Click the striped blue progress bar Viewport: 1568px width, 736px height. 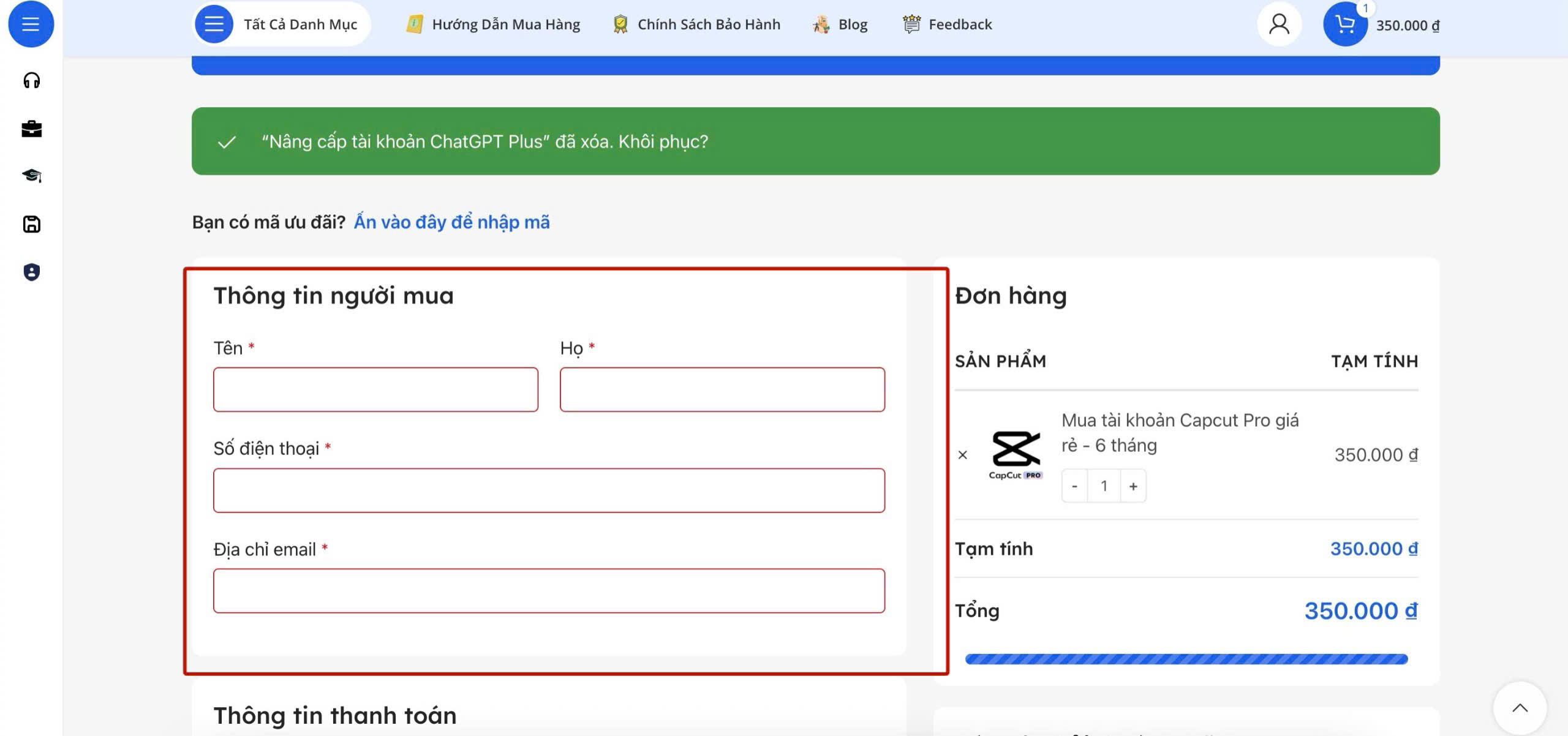1186,659
